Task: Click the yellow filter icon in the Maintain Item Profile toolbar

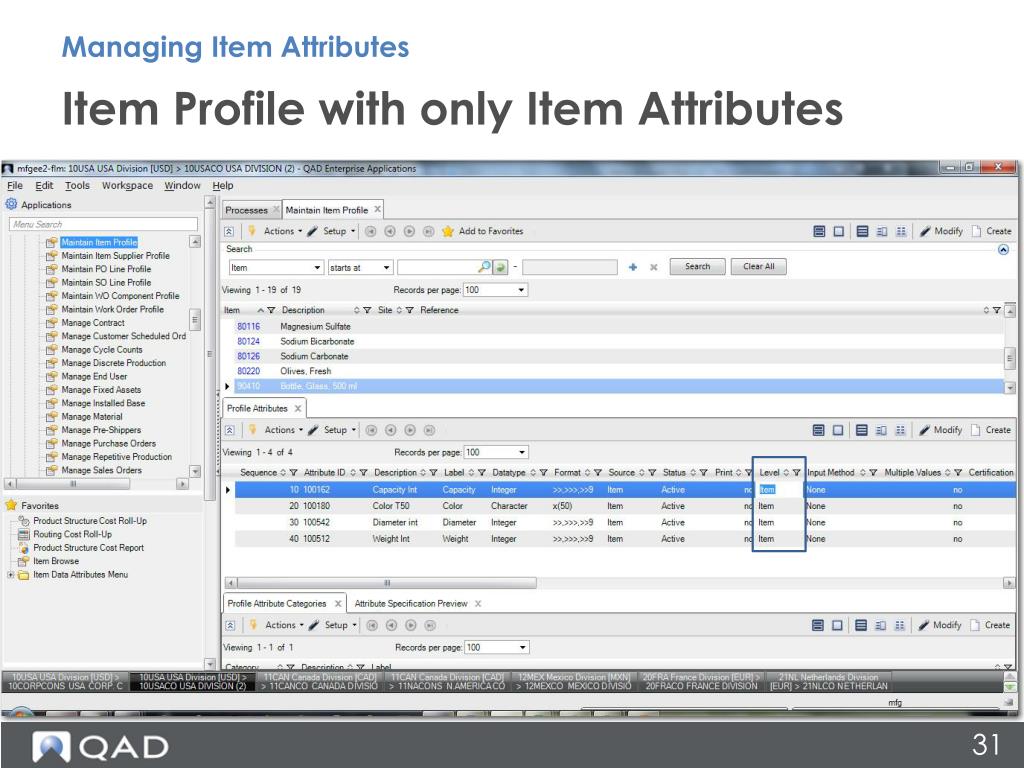Action: (251, 231)
